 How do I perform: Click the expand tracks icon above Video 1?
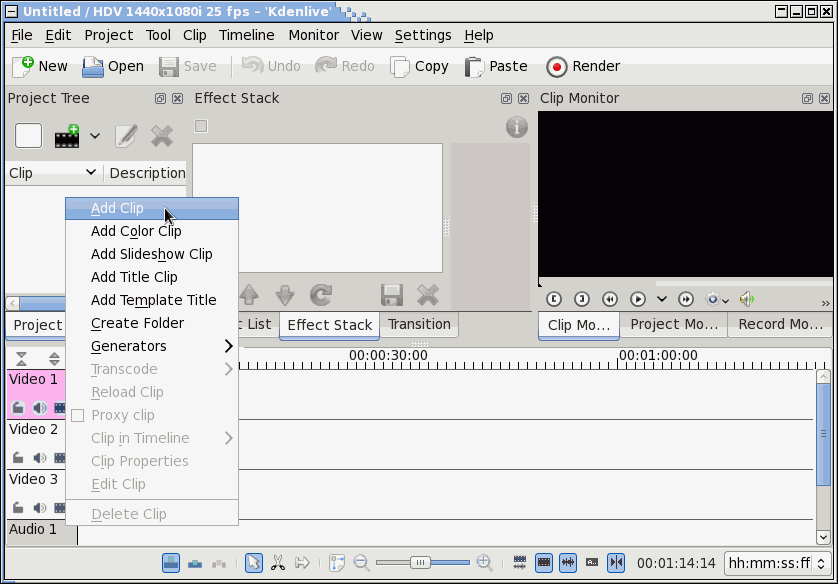(54, 359)
